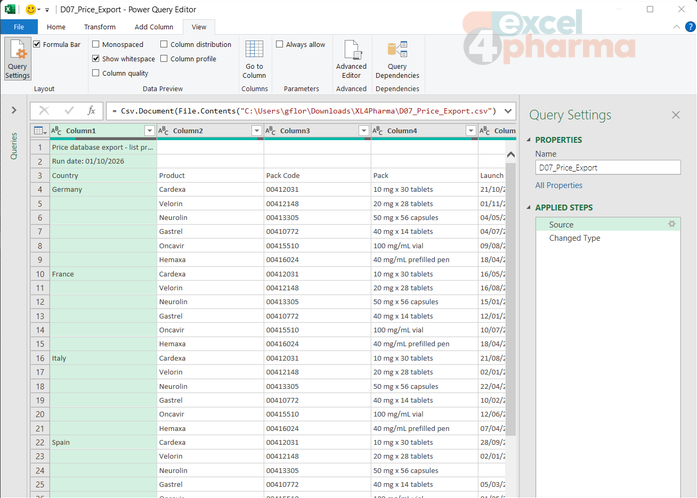The image size is (697, 498).
Task: Open the Advanced Editor
Action: coord(351,59)
